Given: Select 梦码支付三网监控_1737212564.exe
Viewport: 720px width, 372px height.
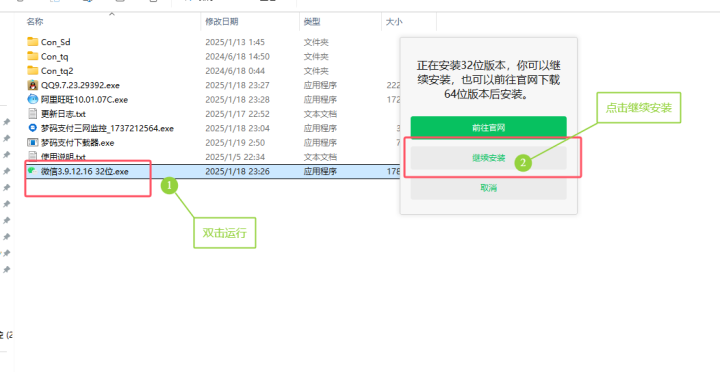Looking at the screenshot, I should [107, 129].
